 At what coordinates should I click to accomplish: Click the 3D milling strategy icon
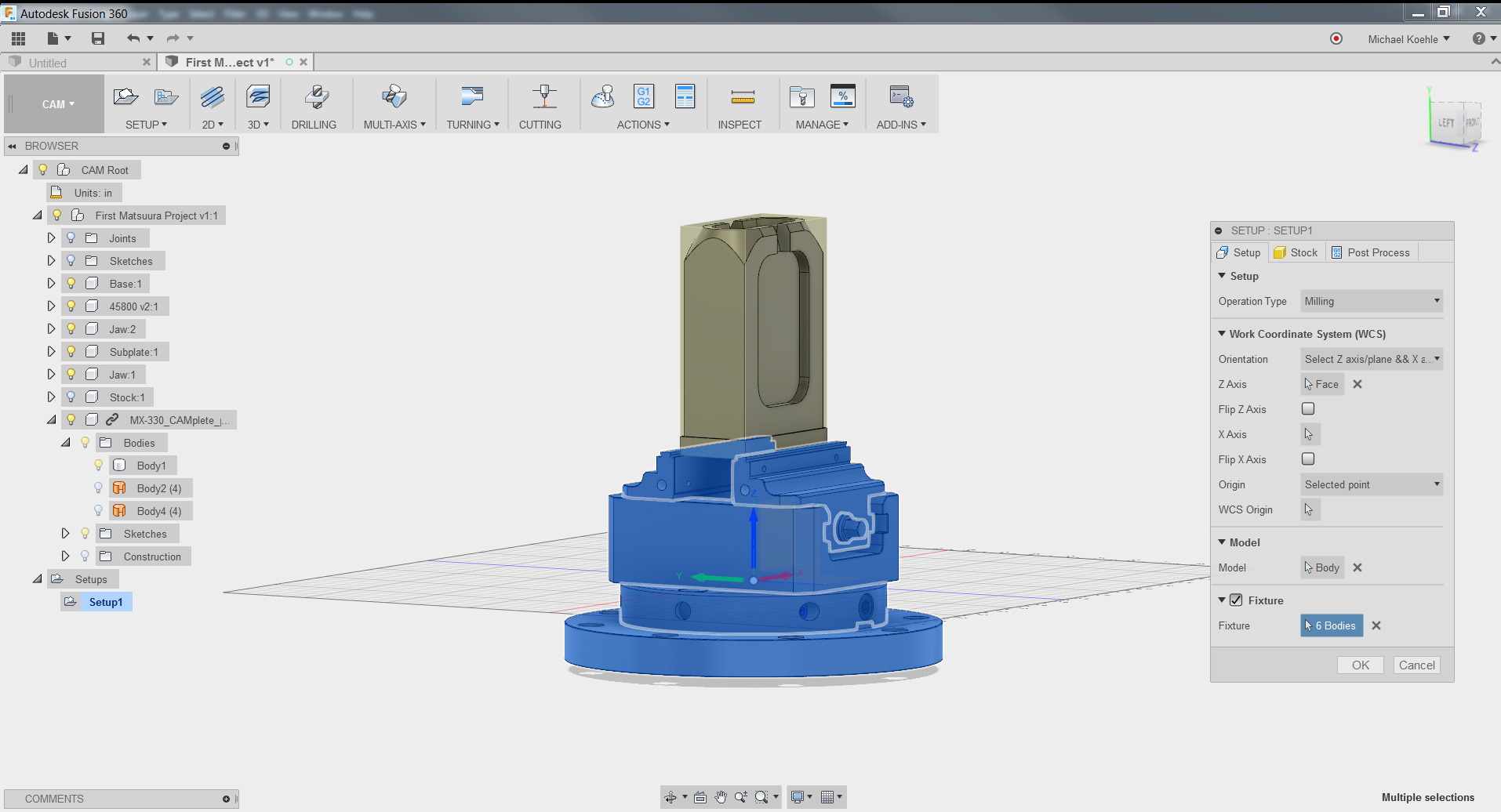[258, 97]
